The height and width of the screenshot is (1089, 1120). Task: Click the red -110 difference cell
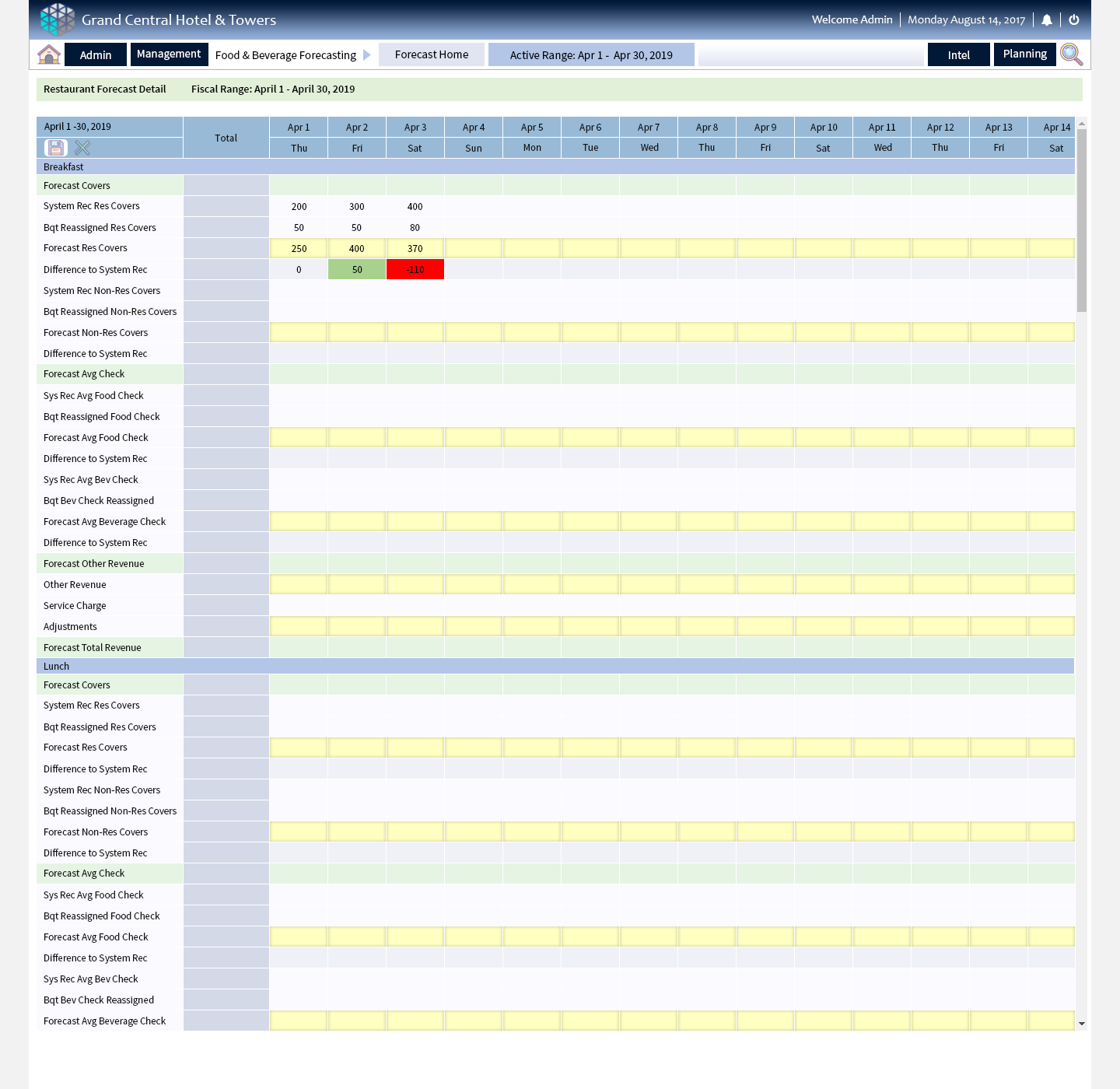point(415,270)
